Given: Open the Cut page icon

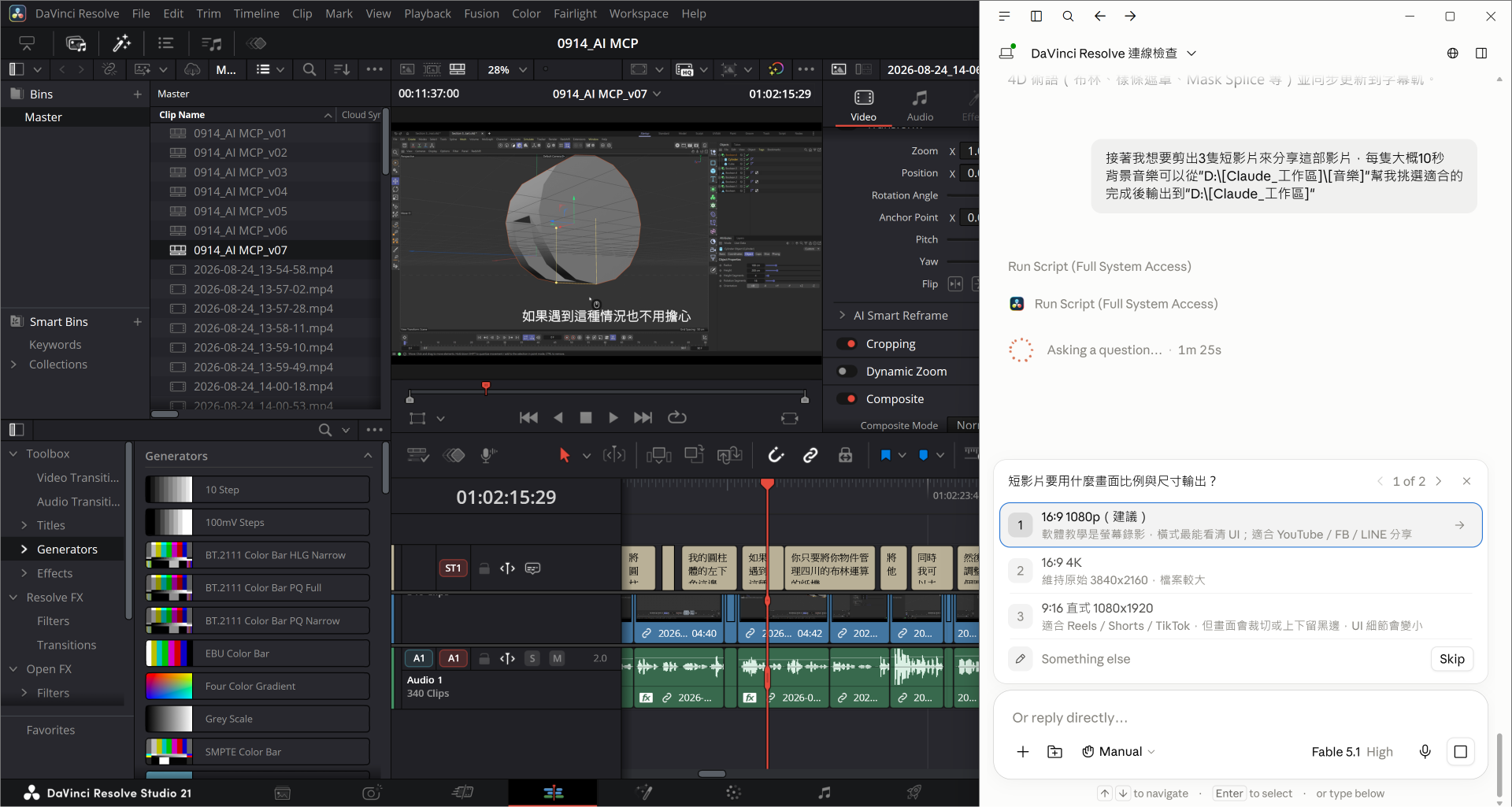Looking at the screenshot, I should click(462, 793).
